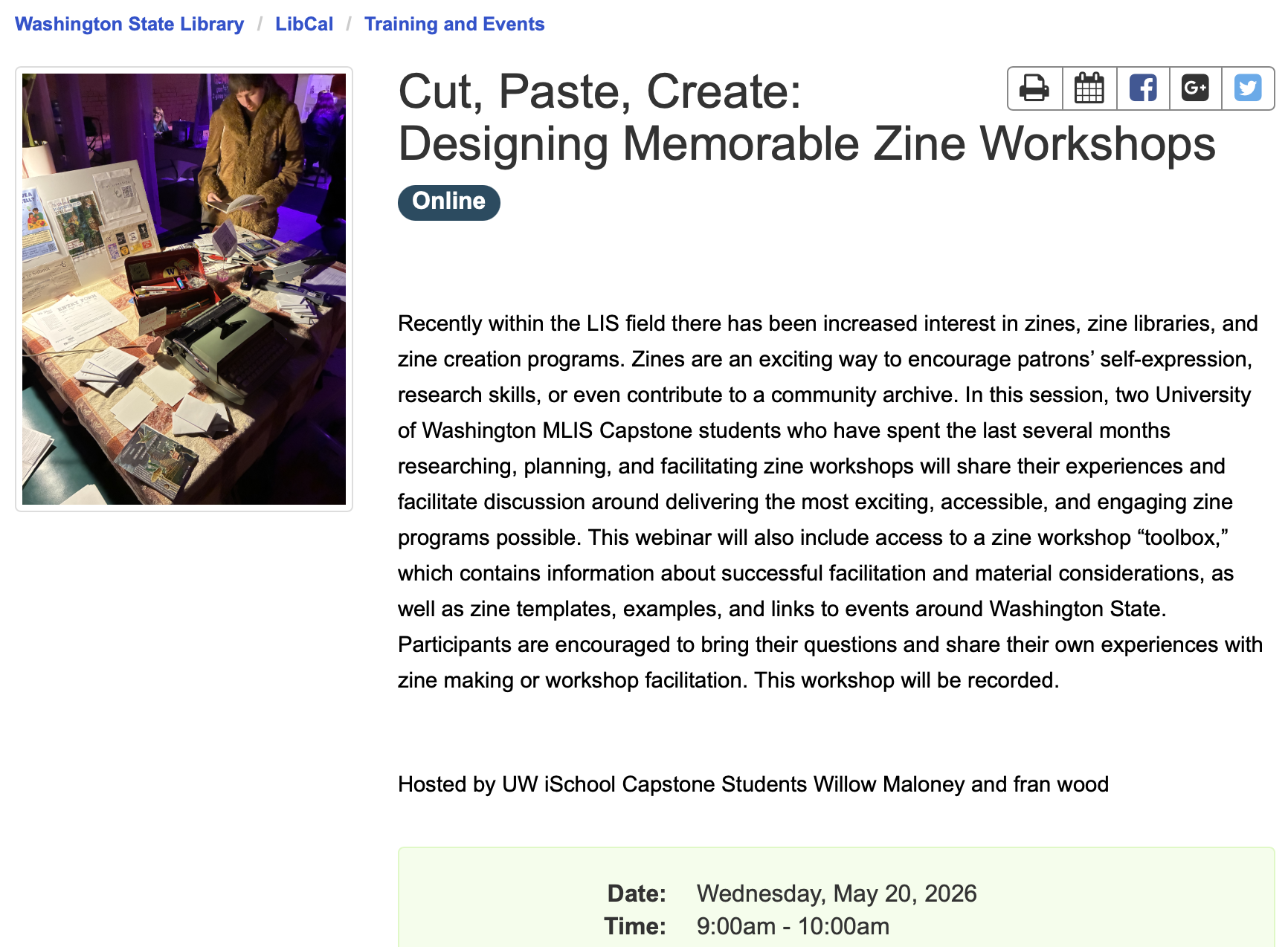Click the 'Hosted by UW iSchool' line
Image resolution: width=1288 pixels, height=947 pixels.
tap(753, 784)
